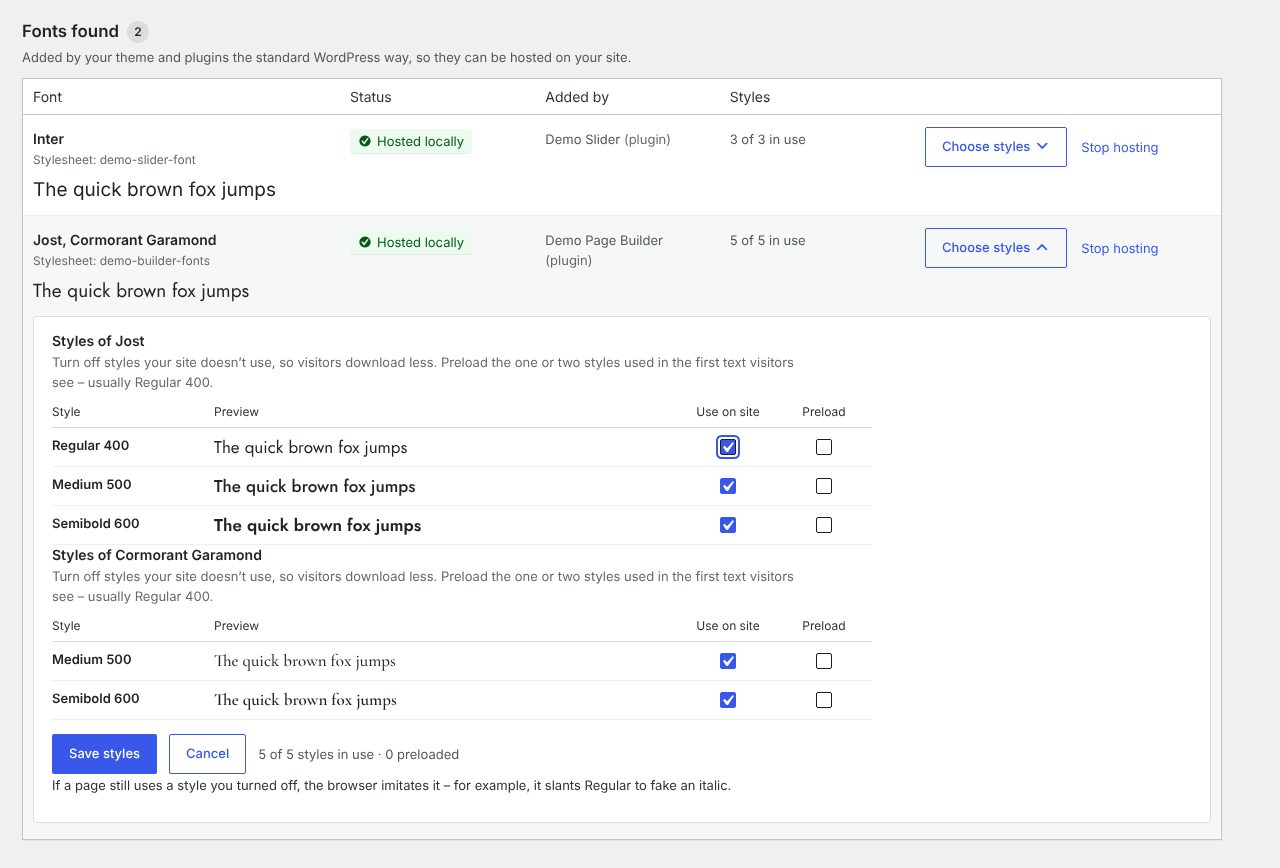Click the green check icon in Jost's status badge

(x=365, y=243)
